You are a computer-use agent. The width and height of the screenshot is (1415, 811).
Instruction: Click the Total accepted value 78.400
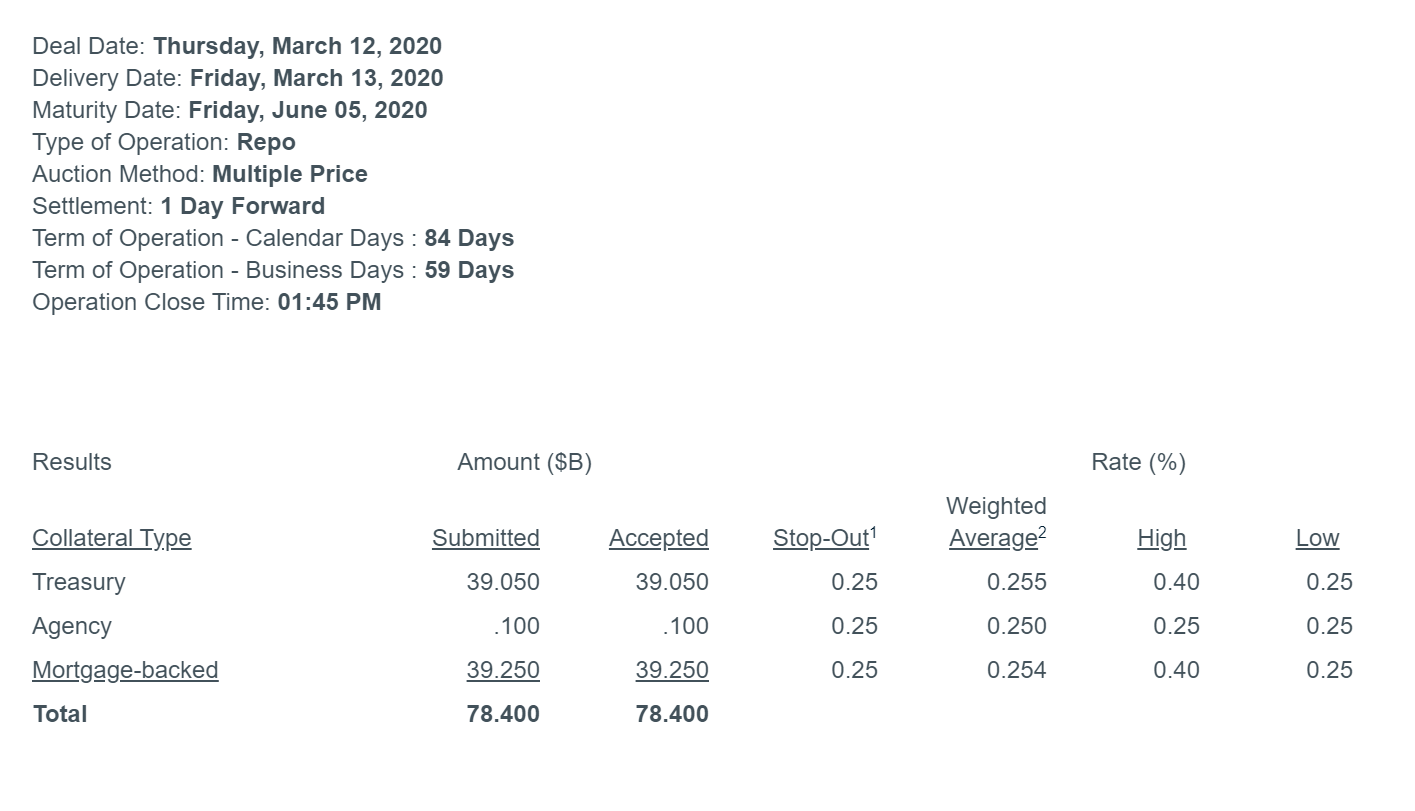pyautogui.click(x=672, y=714)
